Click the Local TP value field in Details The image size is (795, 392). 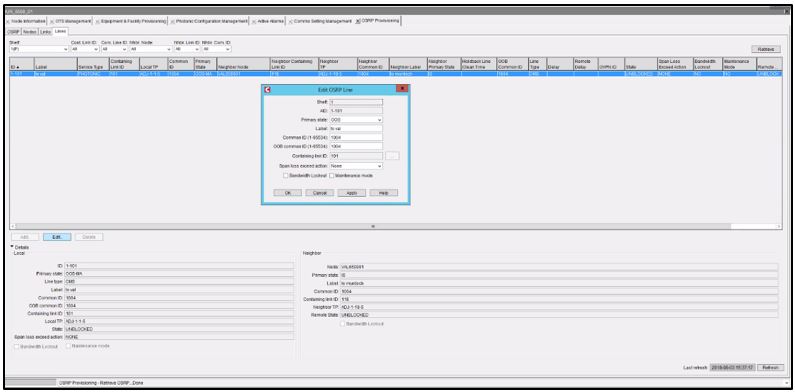(x=179, y=321)
